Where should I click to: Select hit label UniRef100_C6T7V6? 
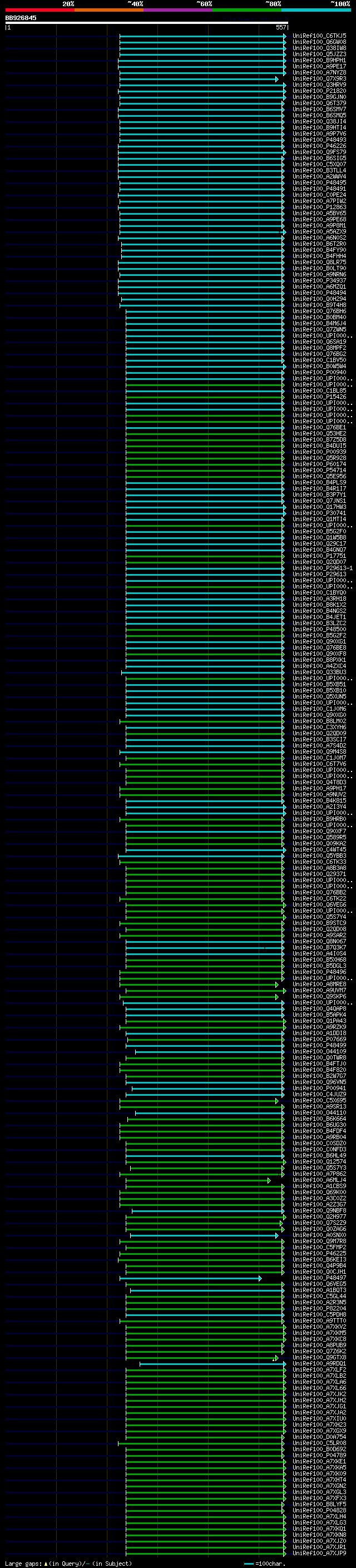[x=319, y=764]
